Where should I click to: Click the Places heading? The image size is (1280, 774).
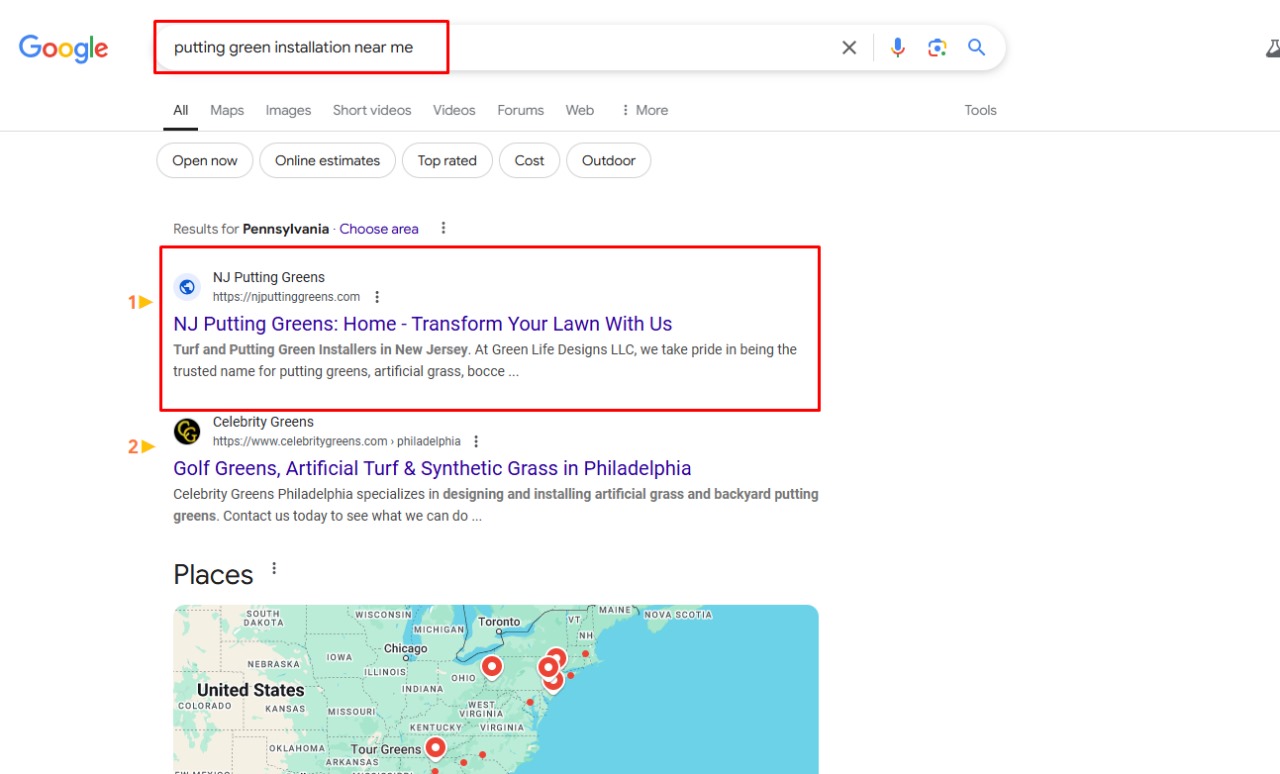pos(213,574)
